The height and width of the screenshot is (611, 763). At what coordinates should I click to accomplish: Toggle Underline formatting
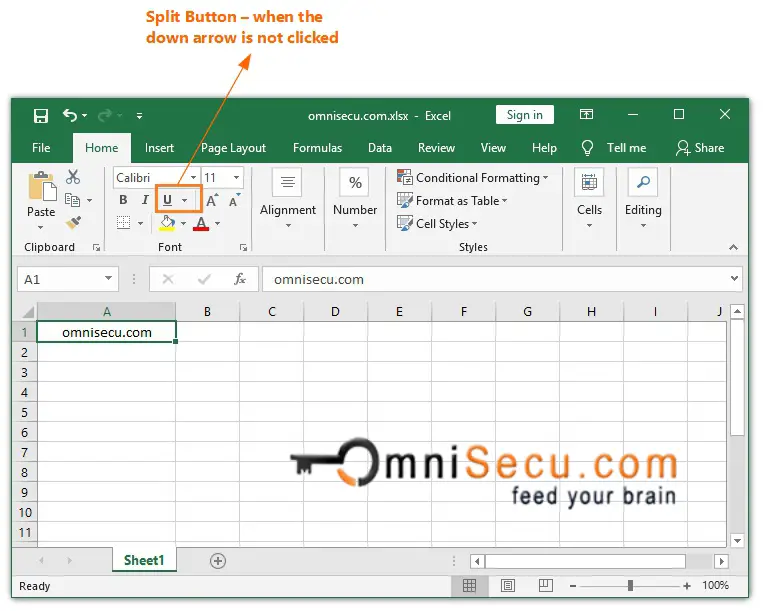(167, 200)
